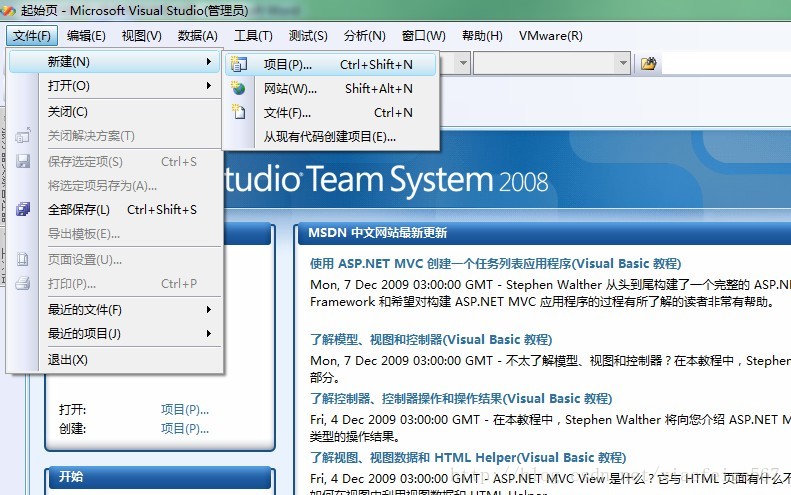The image size is (791, 495).
Task: Select 从现有代码创建项目(E)...
Action: (331, 137)
